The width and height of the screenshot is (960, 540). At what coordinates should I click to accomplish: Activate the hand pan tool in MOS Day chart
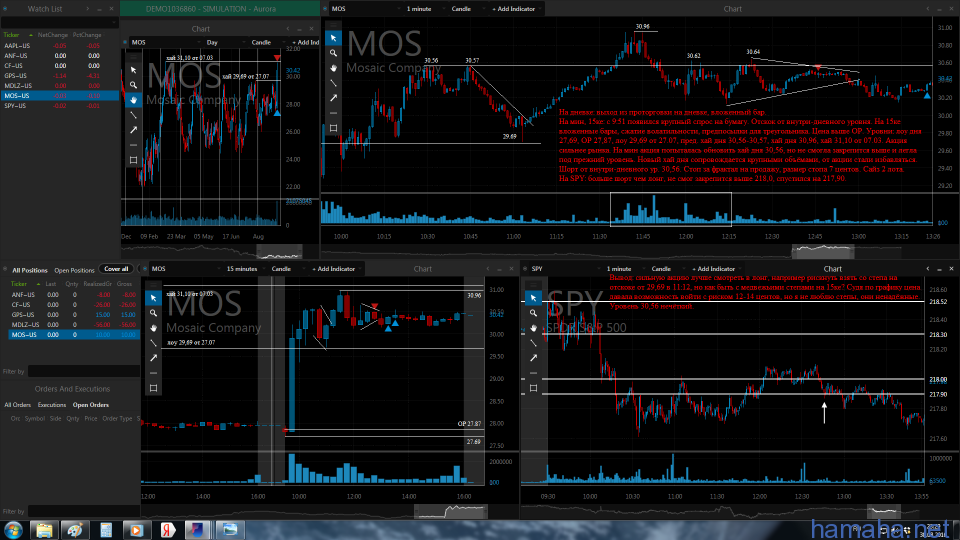[x=133, y=100]
